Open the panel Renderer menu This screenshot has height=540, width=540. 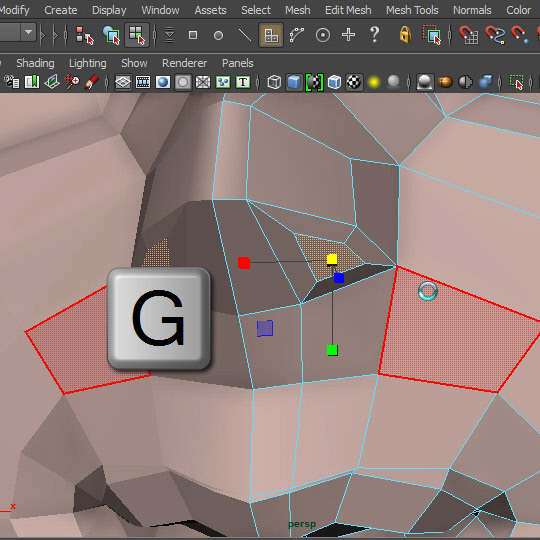pos(185,63)
